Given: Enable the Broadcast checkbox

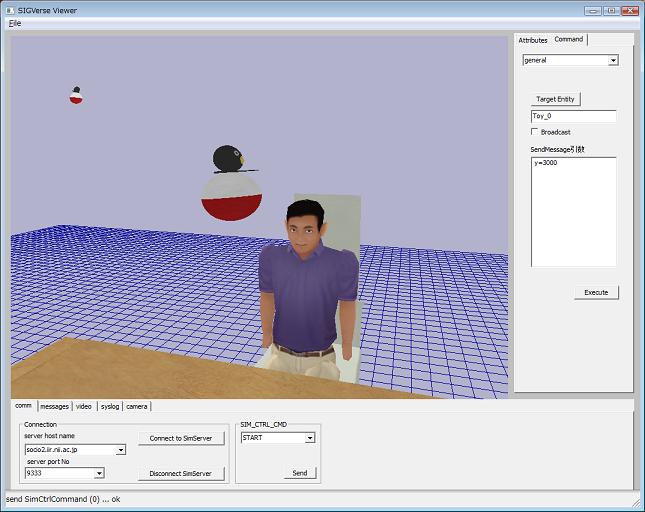Looking at the screenshot, I should [534, 132].
